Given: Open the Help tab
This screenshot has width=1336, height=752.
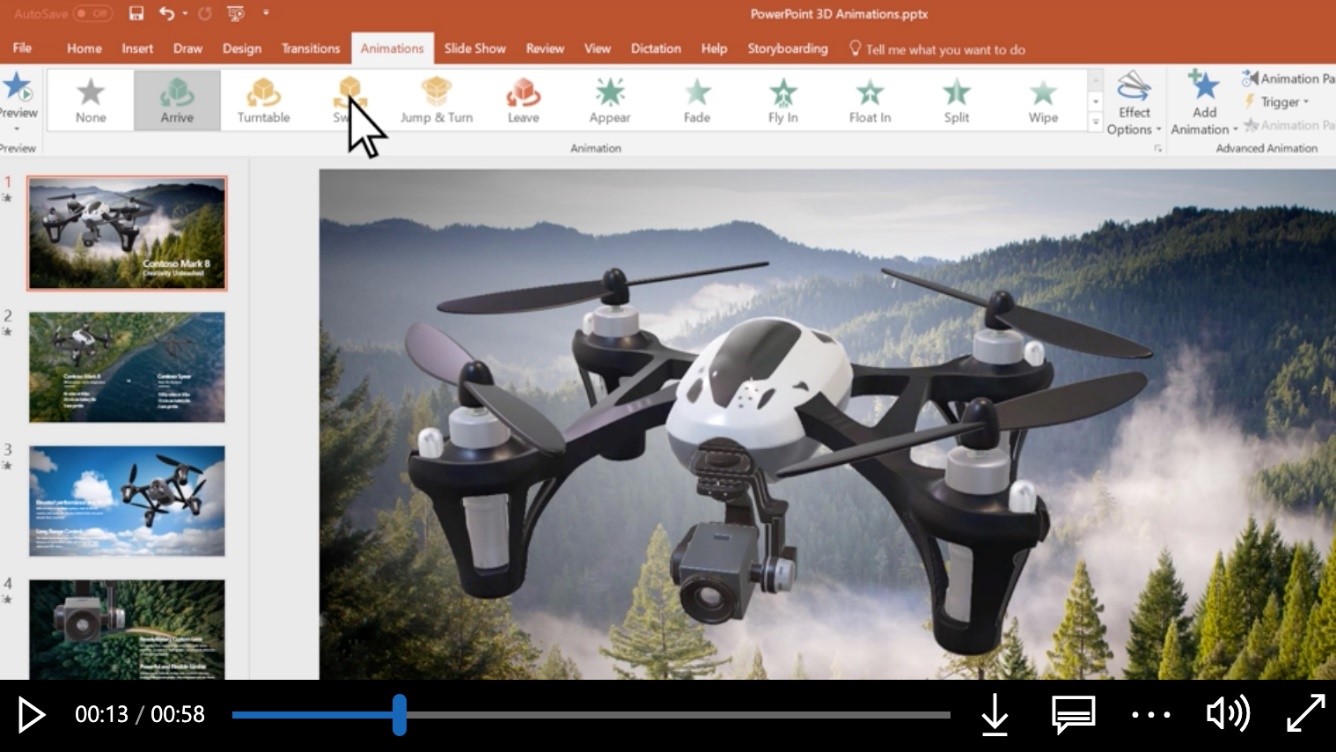Looking at the screenshot, I should (x=714, y=48).
